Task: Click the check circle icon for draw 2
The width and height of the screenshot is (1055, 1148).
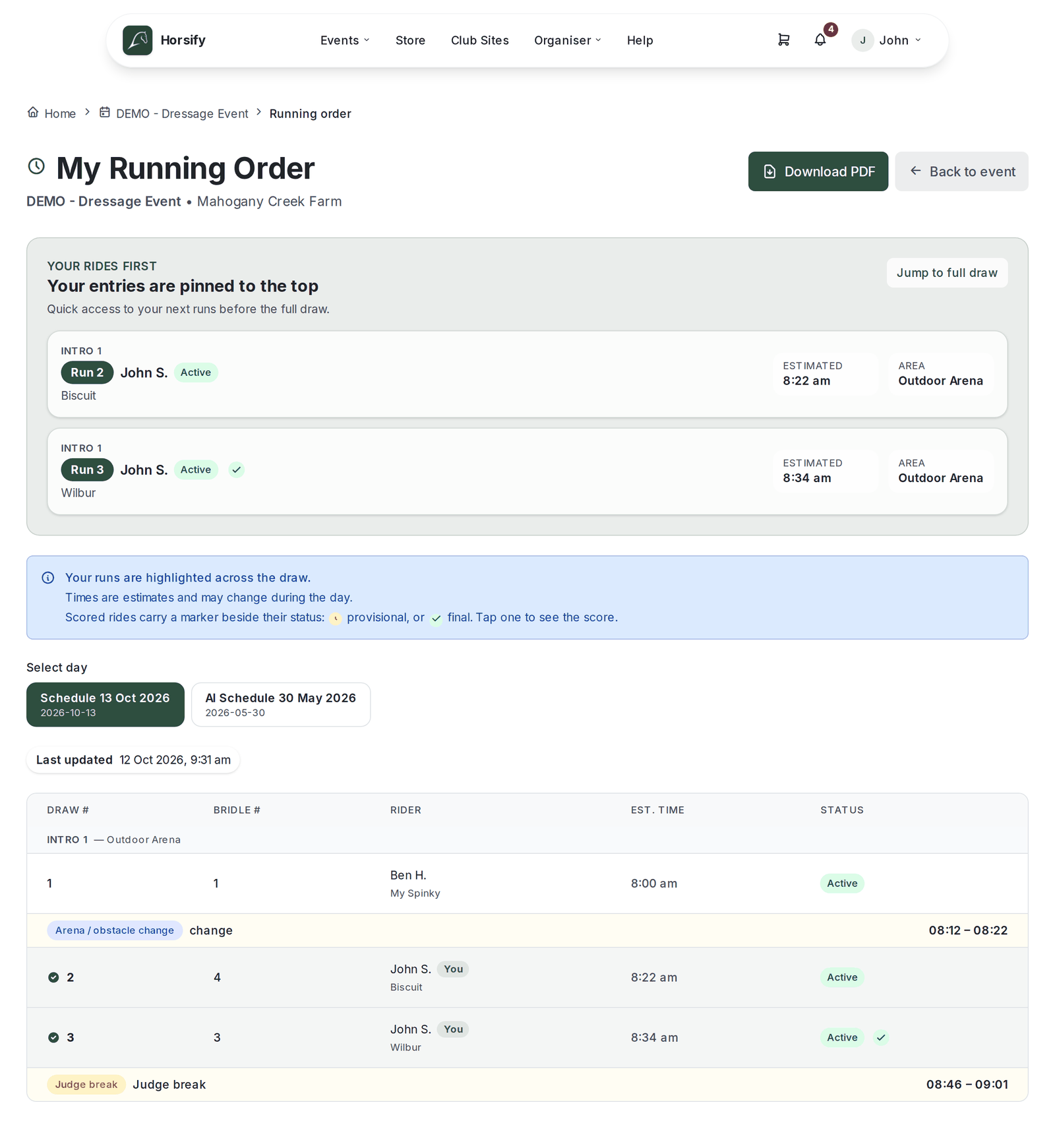Action: (x=53, y=977)
